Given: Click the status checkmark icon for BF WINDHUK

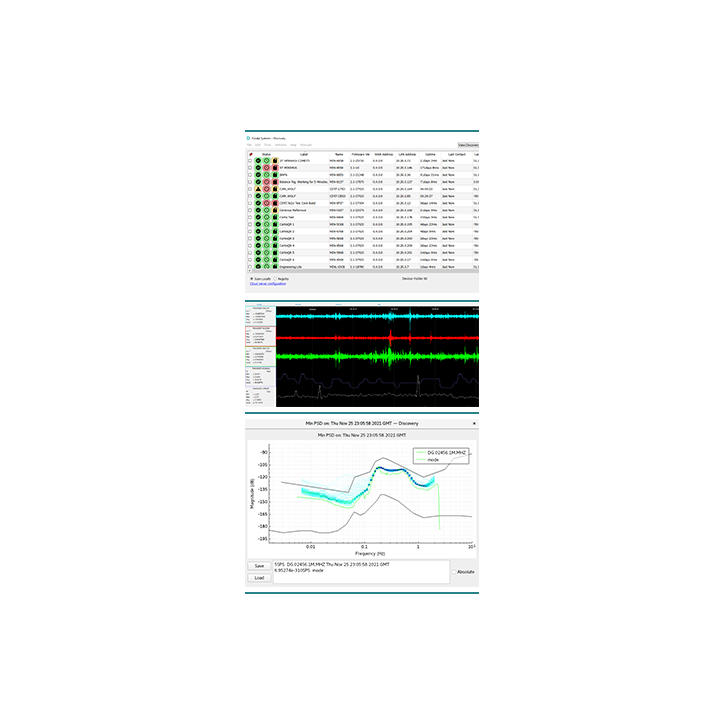Looking at the screenshot, I should tap(259, 167).
